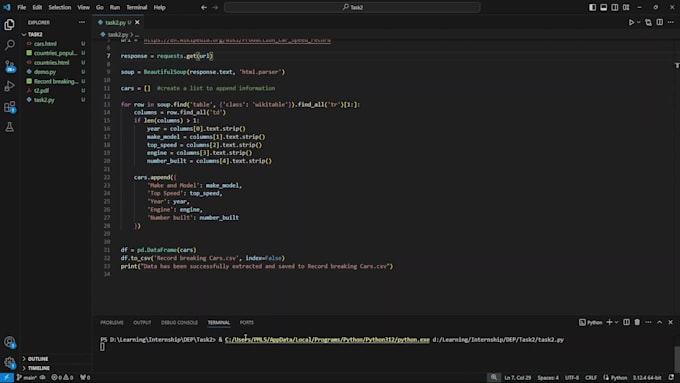Open the File menu
This screenshot has height=383, width=680.
pyautogui.click(x=21, y=7)
